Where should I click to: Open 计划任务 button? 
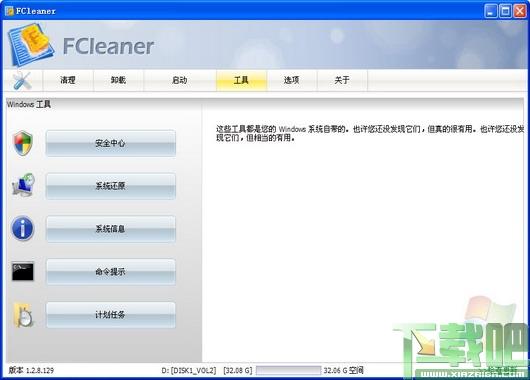pyautogui.click(x=111, y=315)
